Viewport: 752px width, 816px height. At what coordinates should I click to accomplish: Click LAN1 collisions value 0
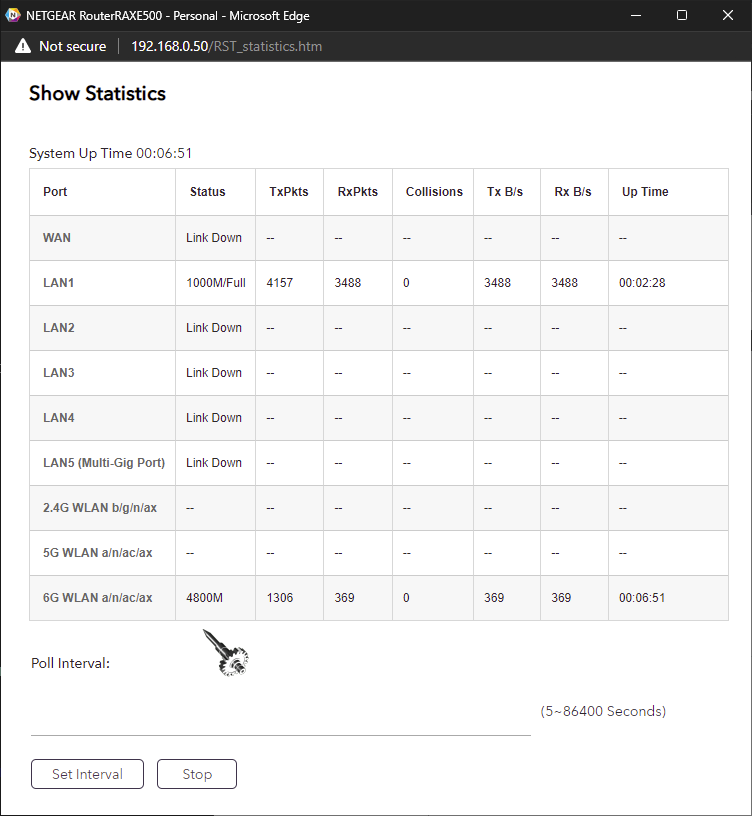406,283
